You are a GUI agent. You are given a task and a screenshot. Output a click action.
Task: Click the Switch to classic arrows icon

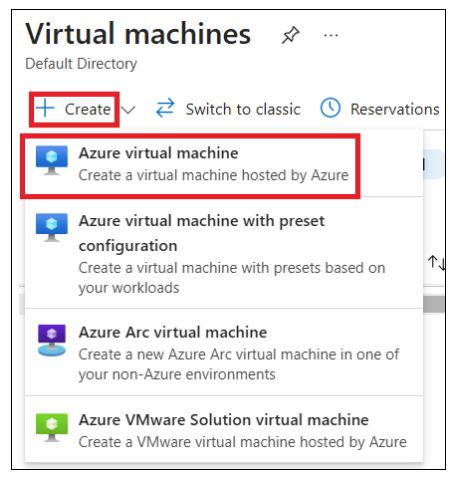[165, 108]
